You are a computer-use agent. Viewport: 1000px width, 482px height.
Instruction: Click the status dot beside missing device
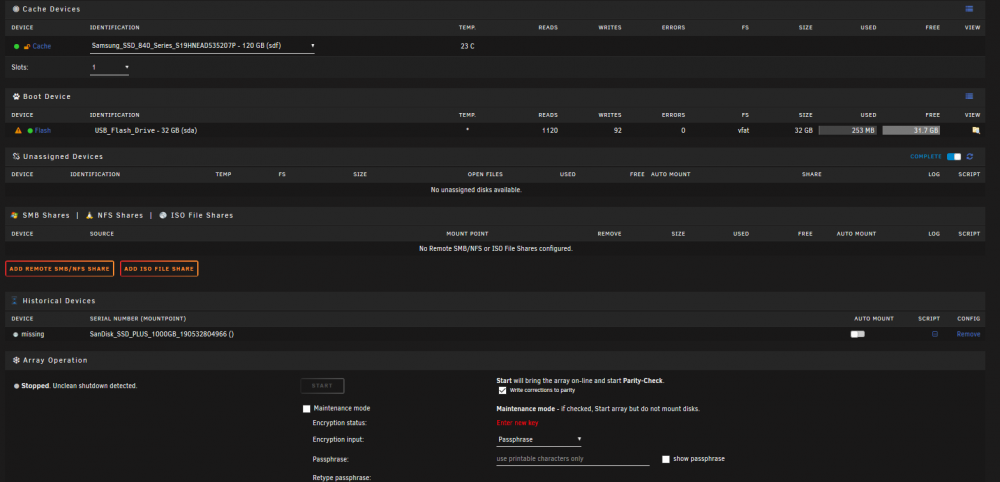point(16,334)
